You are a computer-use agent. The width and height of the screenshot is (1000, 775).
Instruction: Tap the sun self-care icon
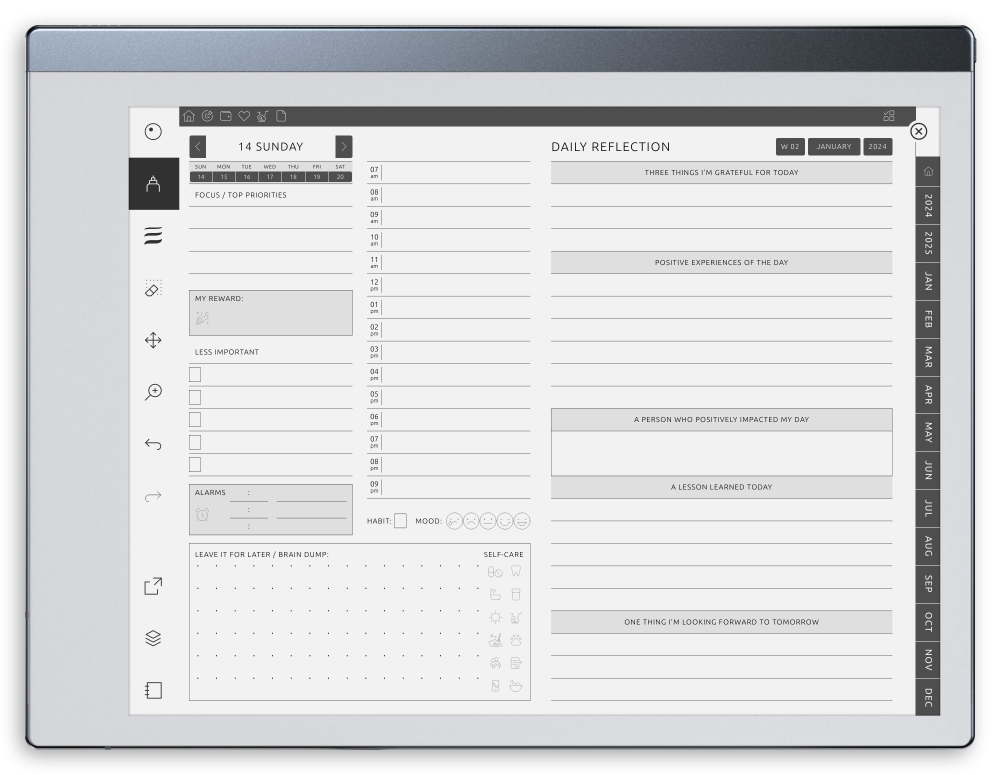[x=495, y=617]
